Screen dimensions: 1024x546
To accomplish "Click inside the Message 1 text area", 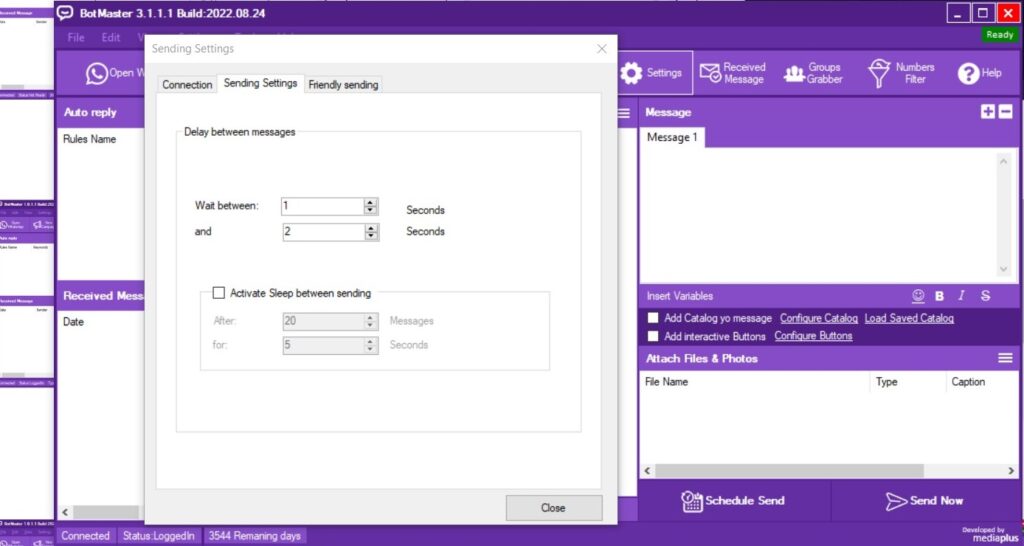I will [x=820, y=212].
